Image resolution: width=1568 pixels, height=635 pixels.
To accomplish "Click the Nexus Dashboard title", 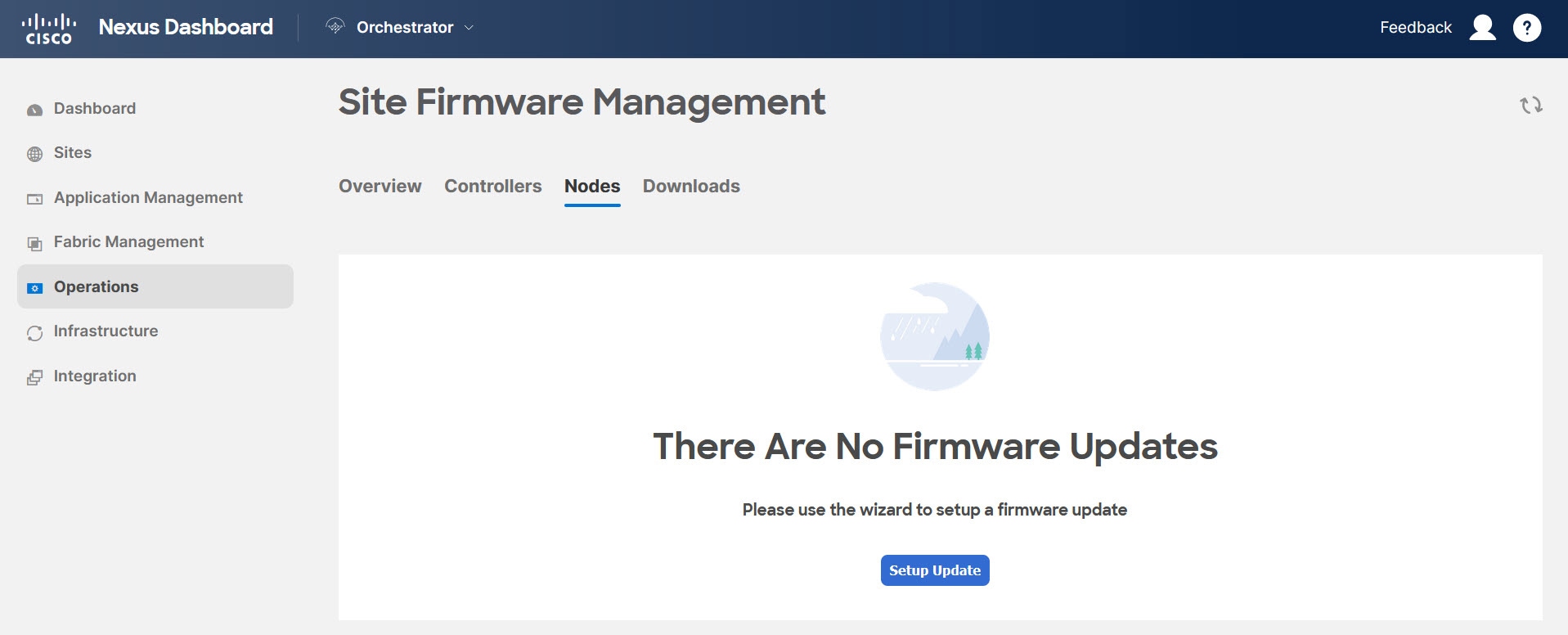I will (186, 27).
